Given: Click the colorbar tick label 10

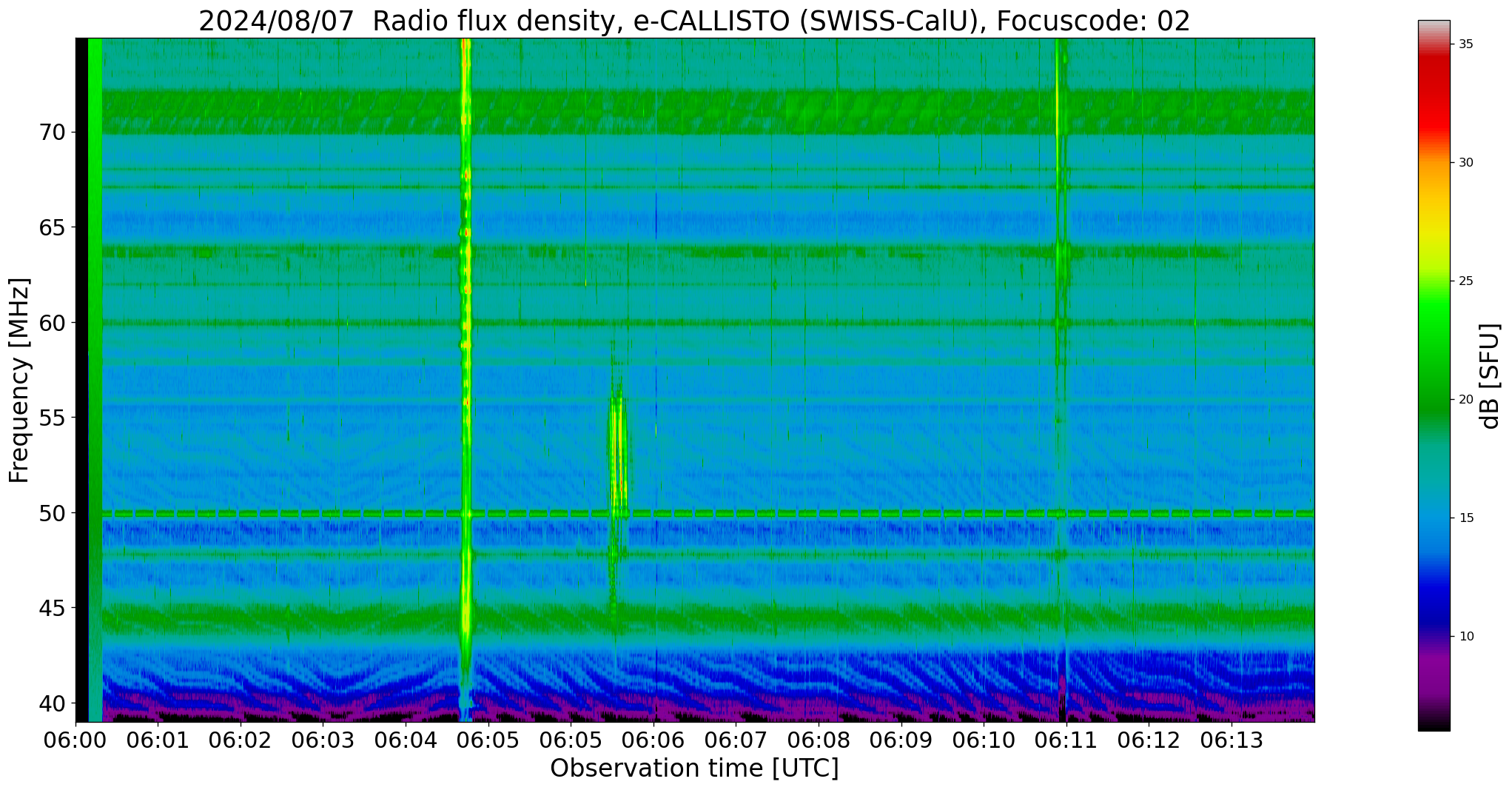Looking at the screenshot, I should click(1465, 636).
